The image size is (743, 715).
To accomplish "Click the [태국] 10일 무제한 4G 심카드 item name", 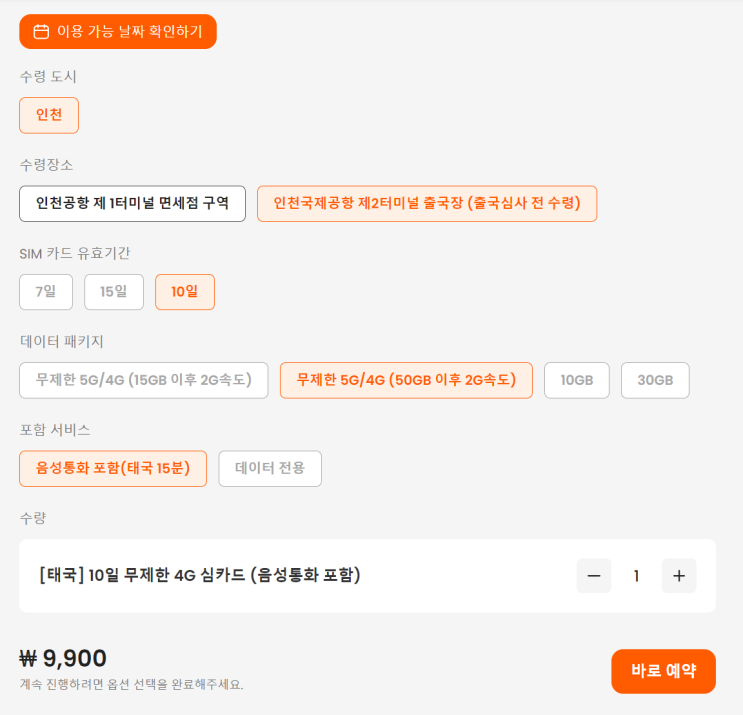I will 200,575.
